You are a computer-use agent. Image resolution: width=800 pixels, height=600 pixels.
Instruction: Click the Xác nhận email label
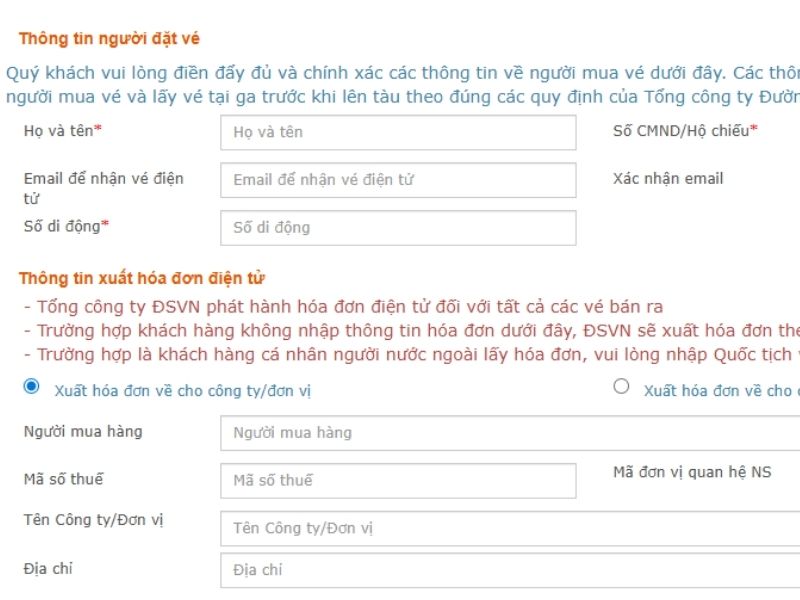click(x=668, y=179)
